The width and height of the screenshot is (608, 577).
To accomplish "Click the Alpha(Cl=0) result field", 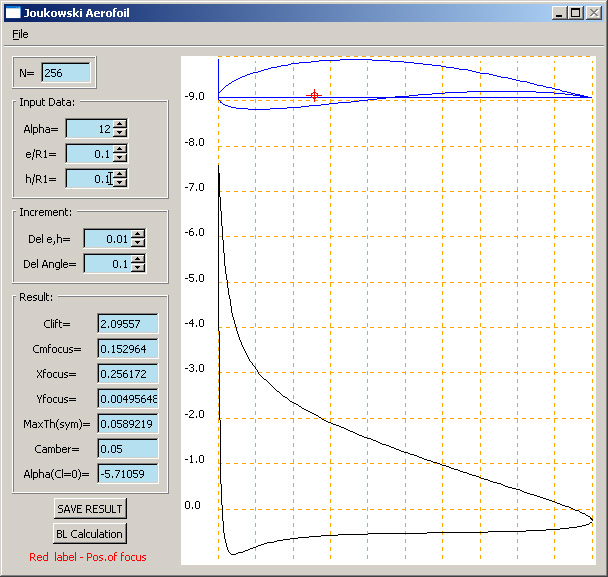I will pos(128,474).
